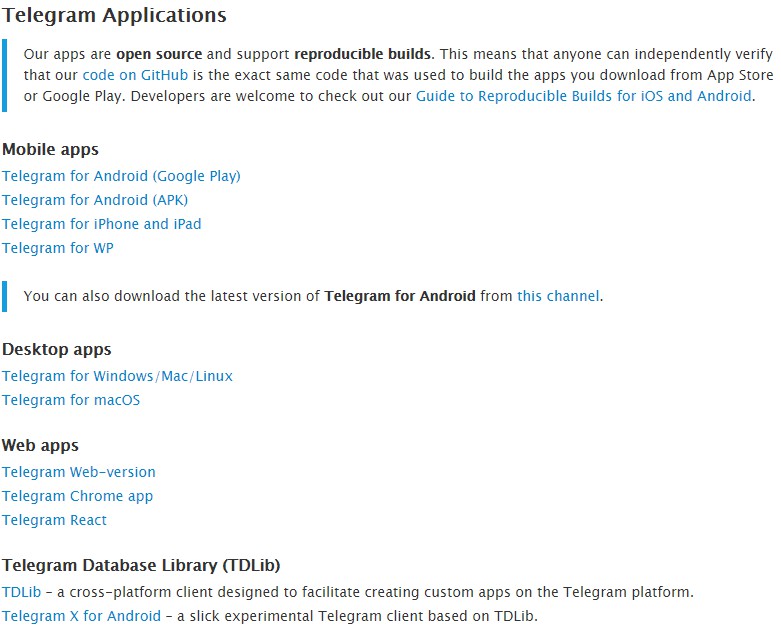Open the Telegram Web-version link
The image size is (781, 634).
coord(79,472)
